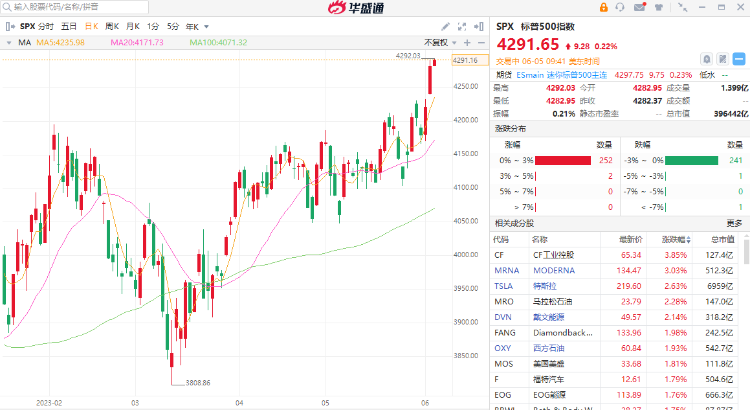Click the 4291.16 current price axis label
The image size is (750, 410).
tap(470, 60)
